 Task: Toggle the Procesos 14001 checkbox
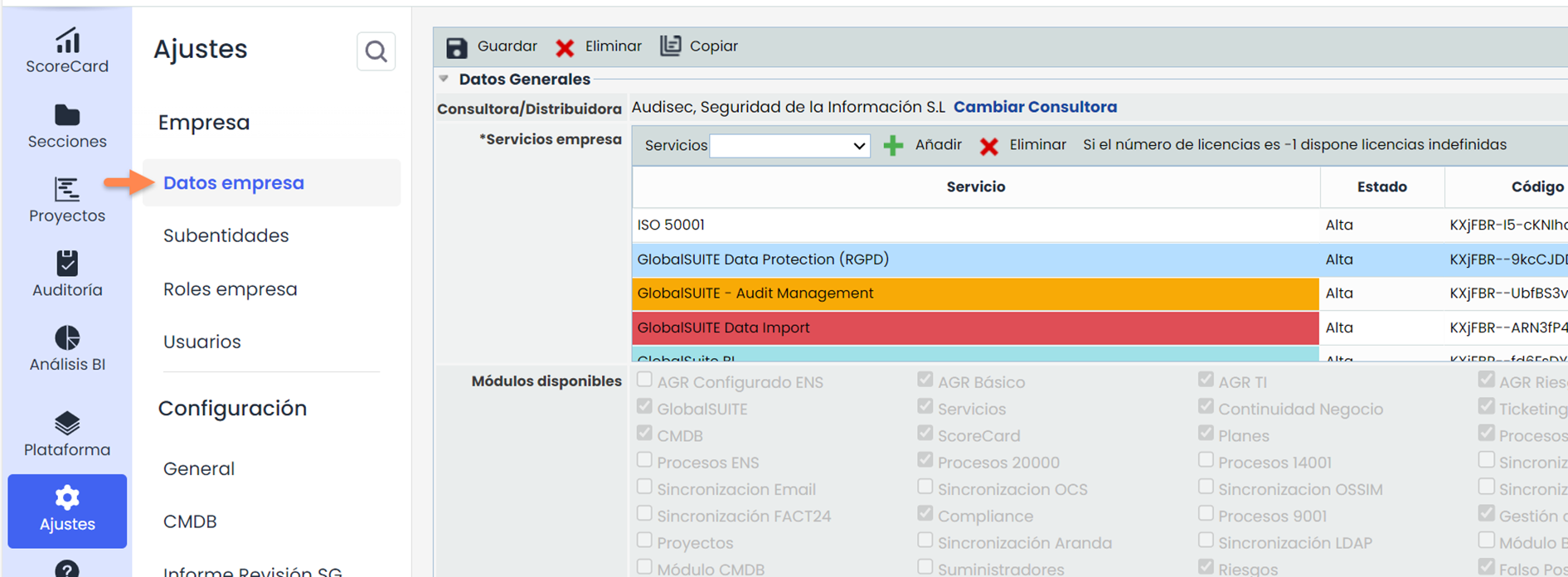(x=1206, y=460)
